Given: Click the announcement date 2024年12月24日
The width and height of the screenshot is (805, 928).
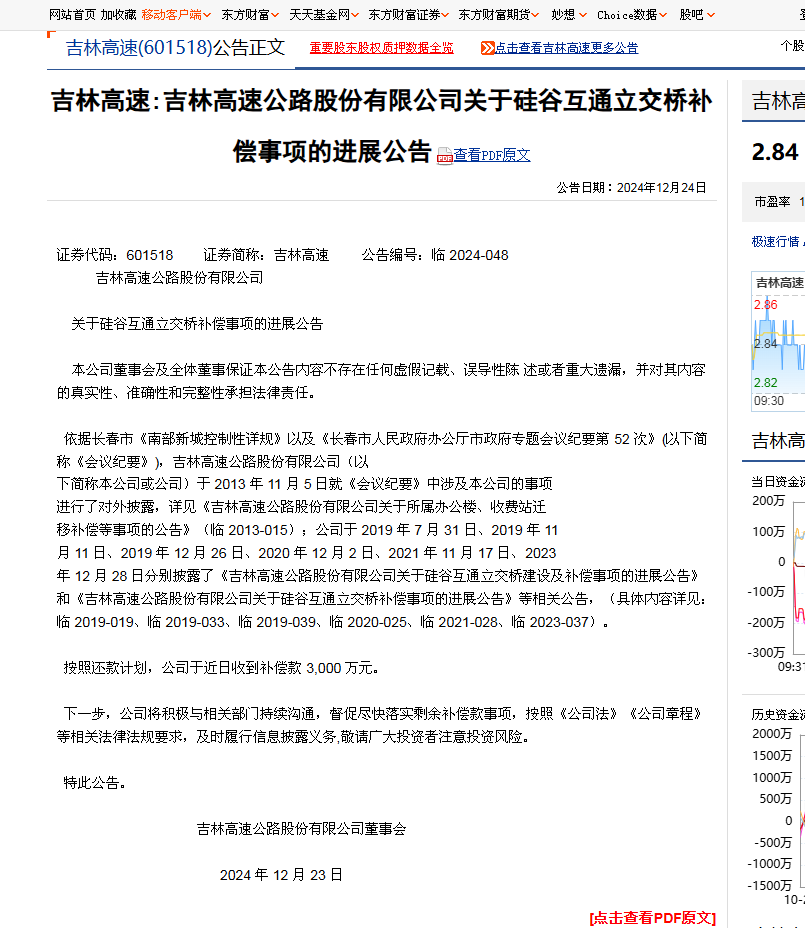Looking at the screenshot, I should tap(661, 188).
